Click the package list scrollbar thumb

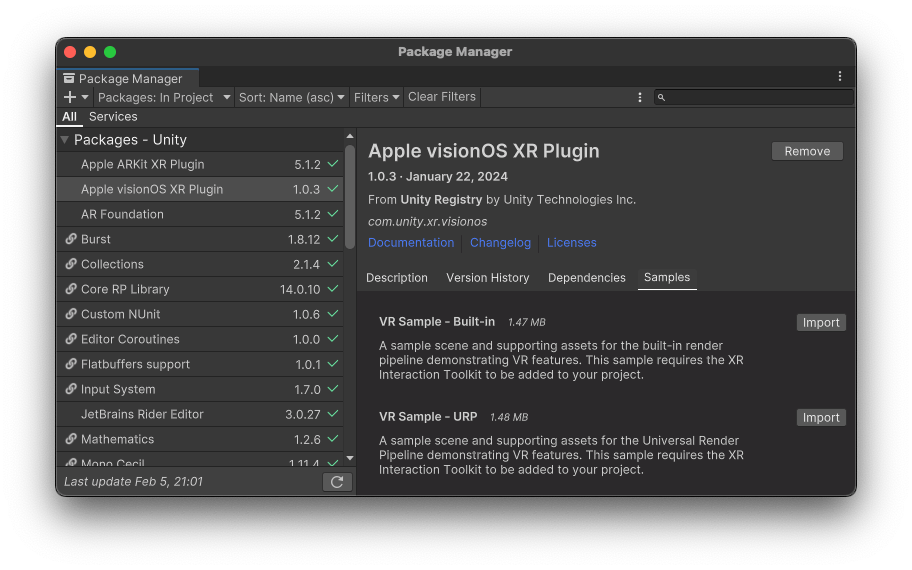pyautogui.click(x=350, y=196)
